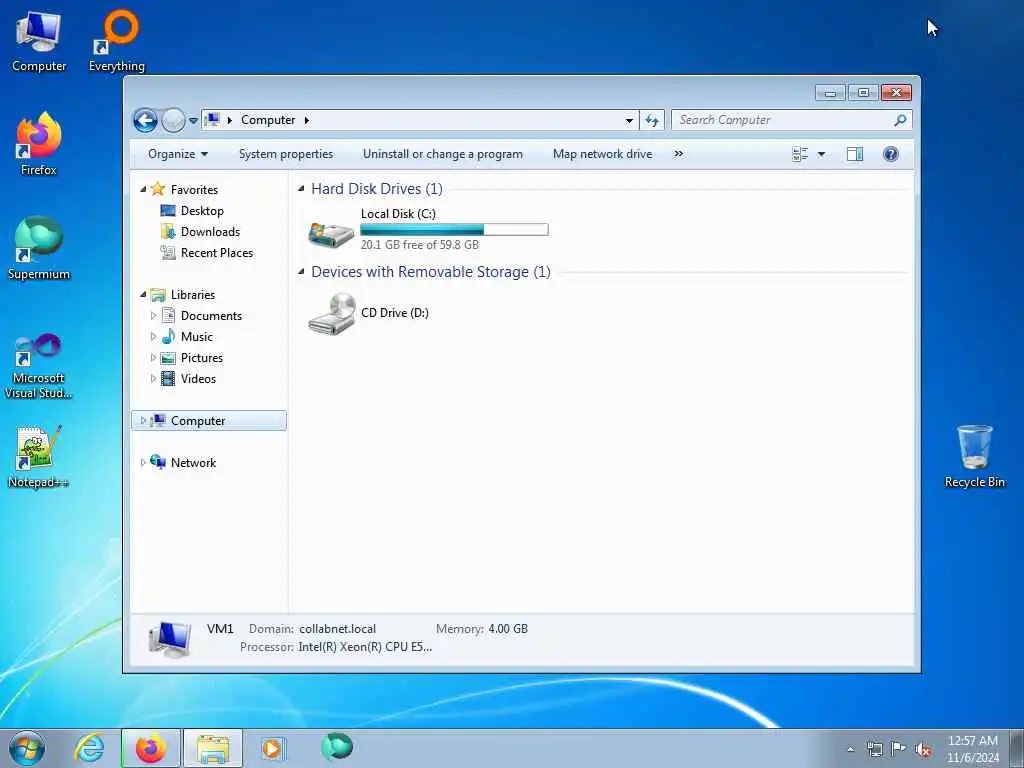
Task: Open the network tray icon
Action: coord(874,749)
